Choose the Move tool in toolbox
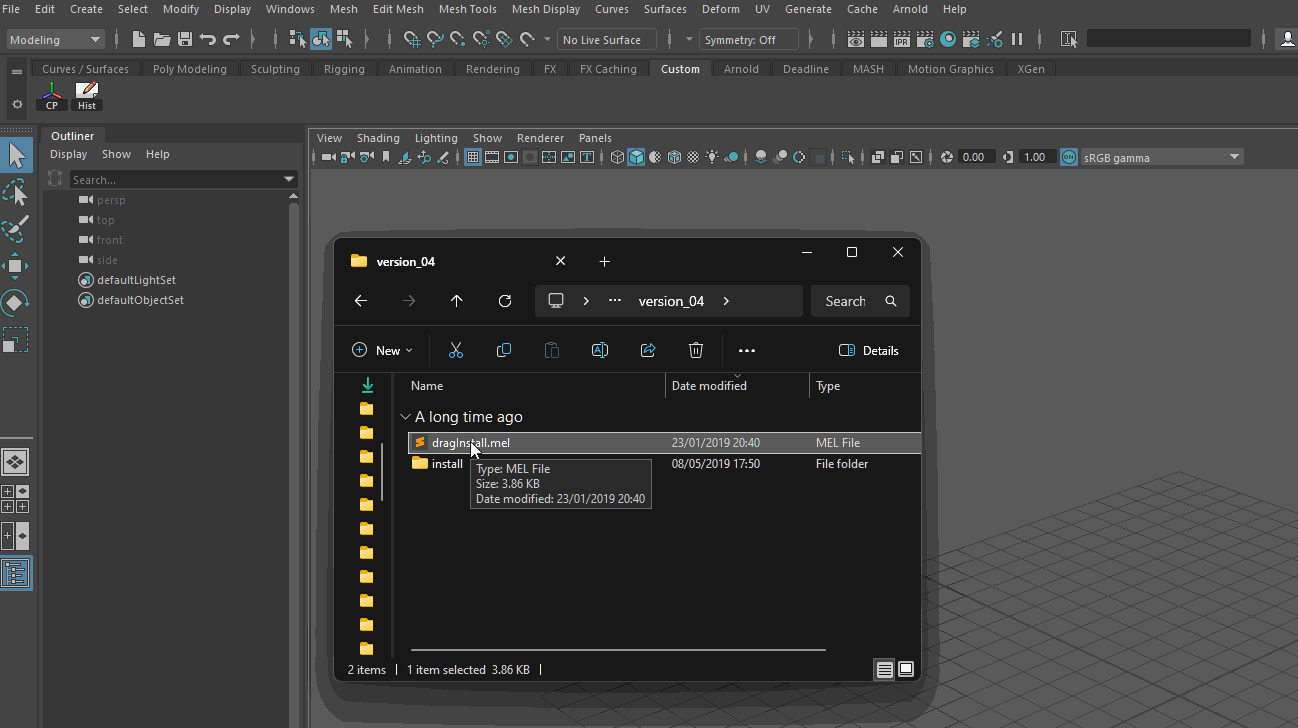Viewport: 1298px width, 728px height. pos(16,266)
